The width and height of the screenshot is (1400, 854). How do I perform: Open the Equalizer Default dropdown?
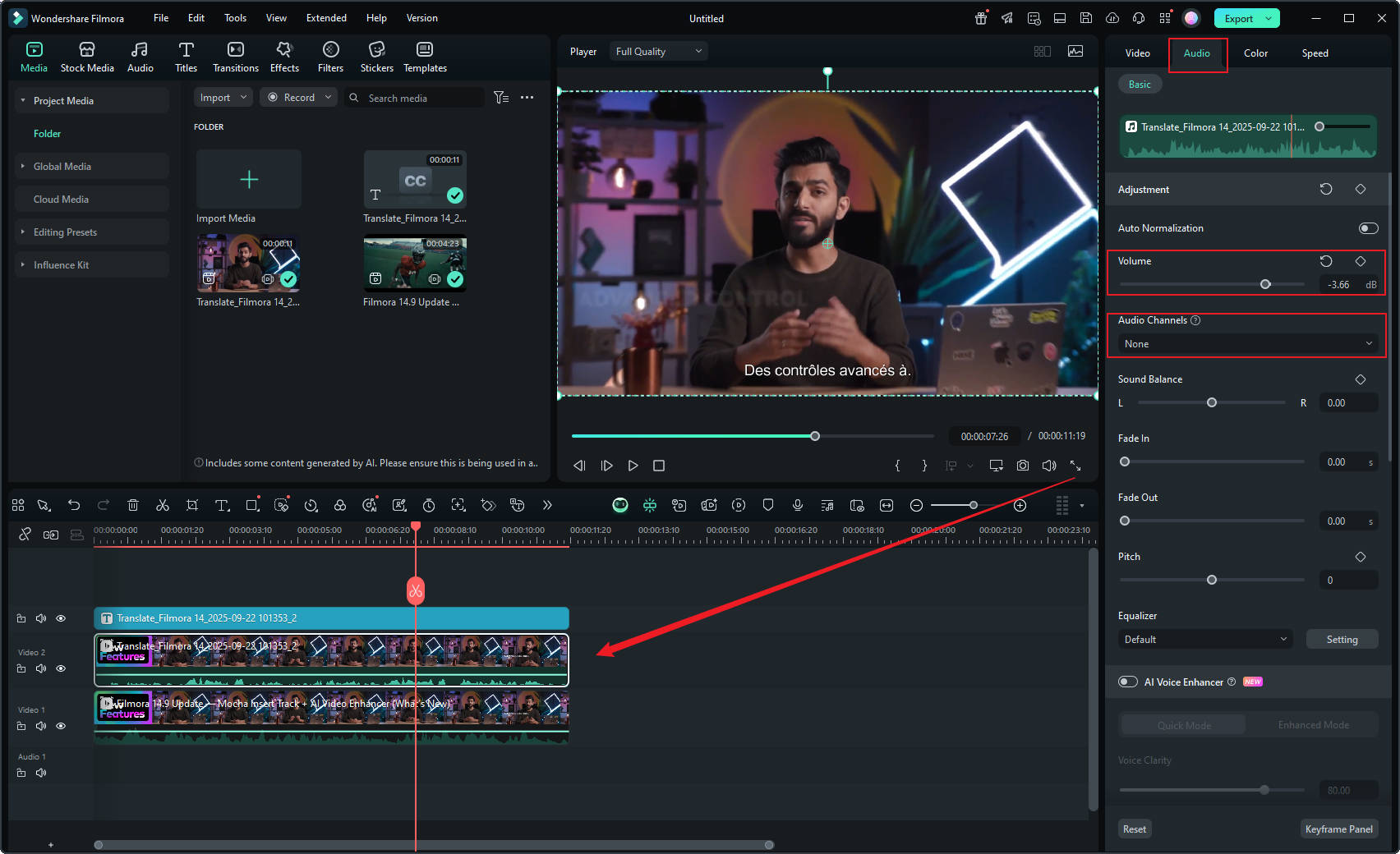click(1205, 640)
